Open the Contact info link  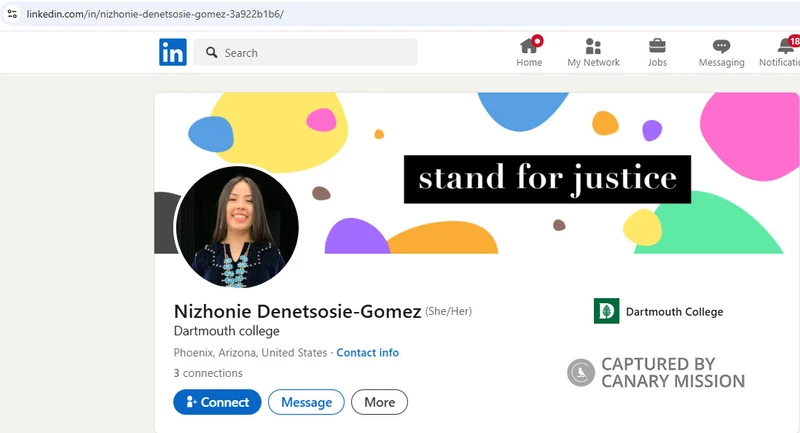(x=367, y=353)
